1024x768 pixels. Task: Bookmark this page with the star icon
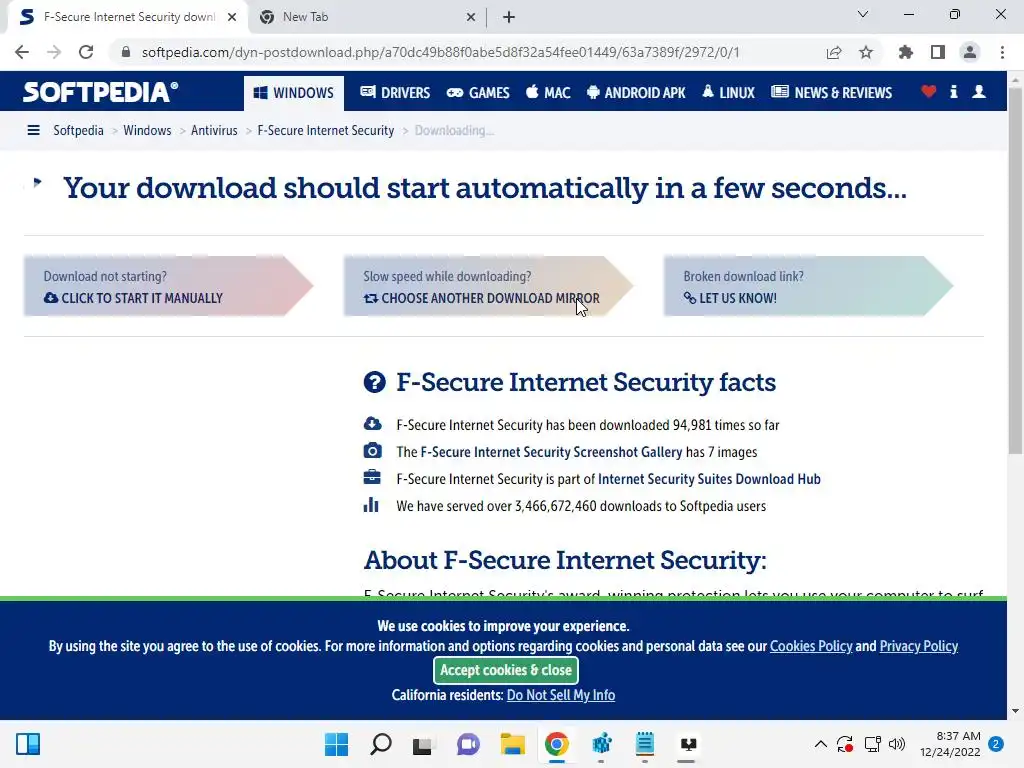(866, 52)
